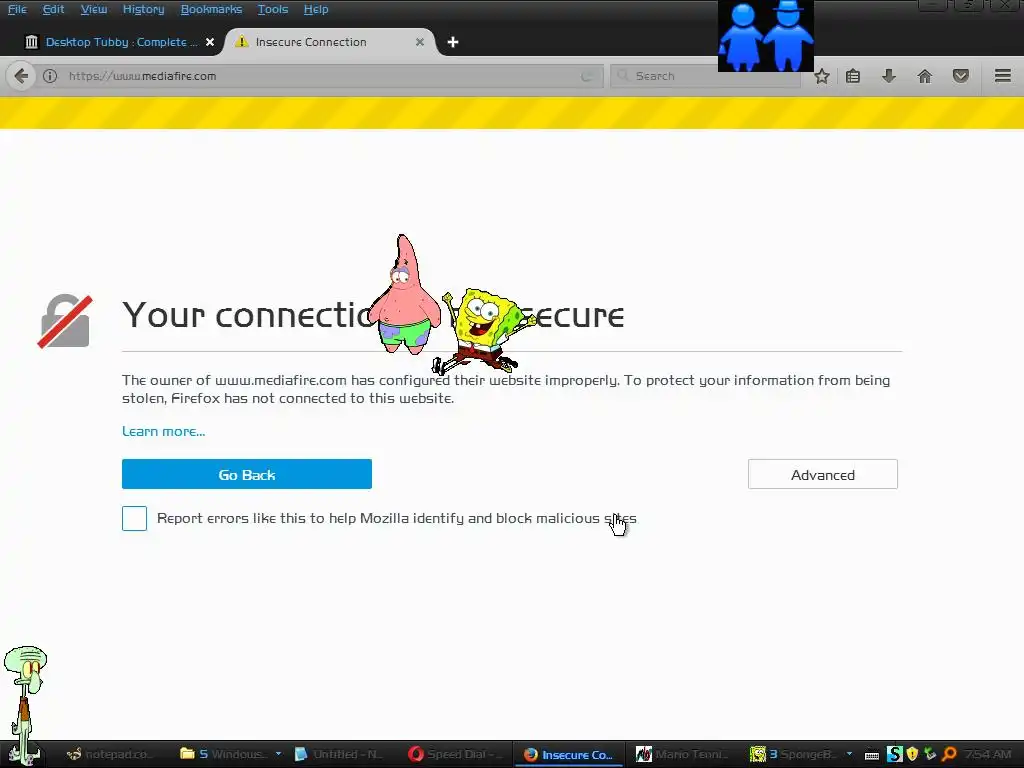Viewport: 1024px width, 768px height.
Task: Enable reporting errors to Mozilla checkbox
Action: tap(135, 519)
